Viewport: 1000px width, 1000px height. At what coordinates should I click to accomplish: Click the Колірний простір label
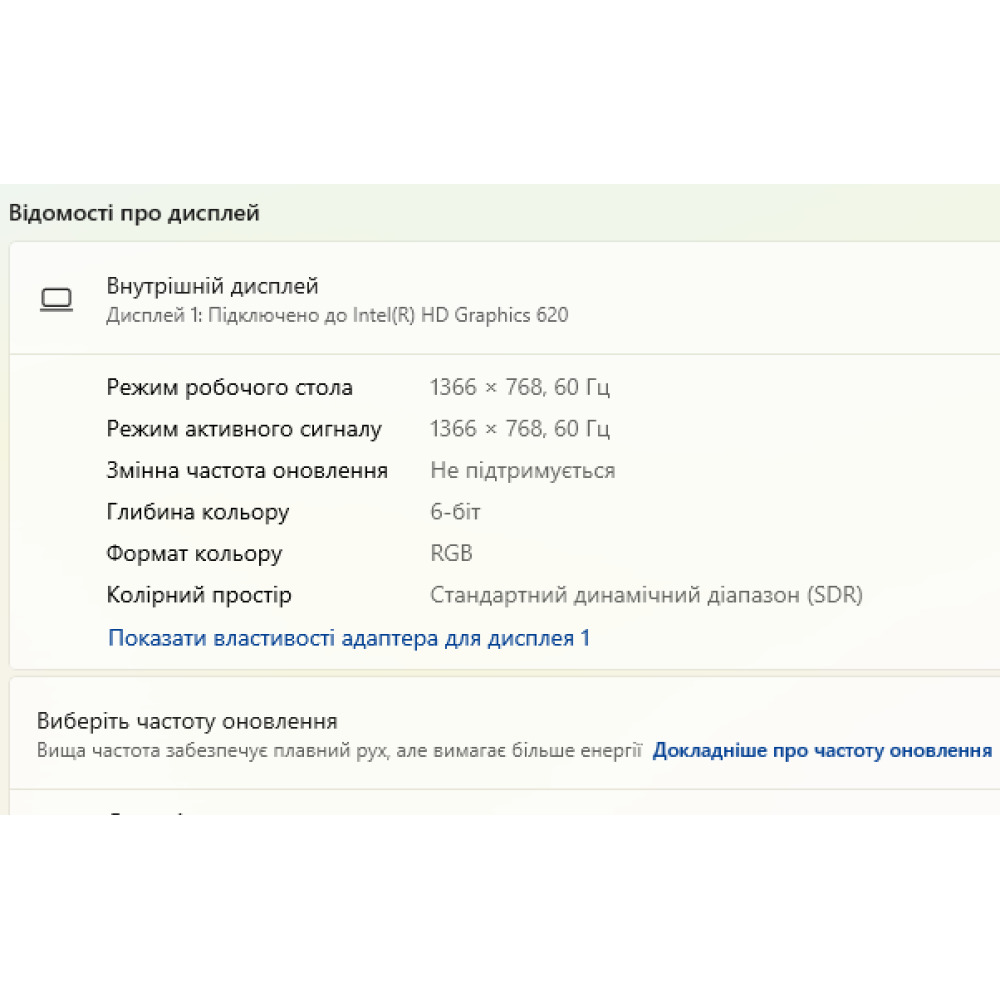point(199,595)
